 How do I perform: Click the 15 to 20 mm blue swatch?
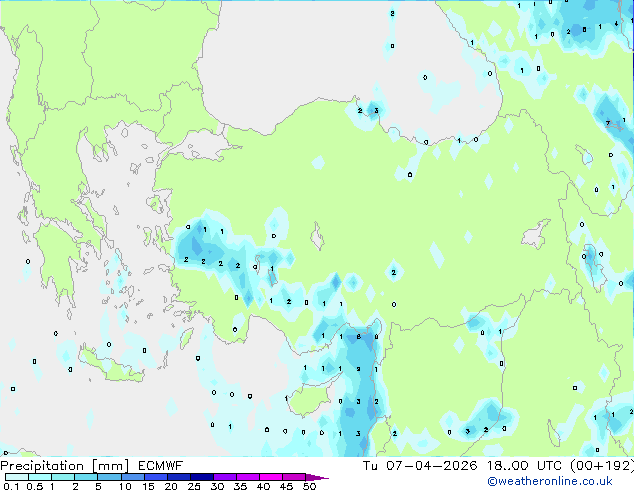156,477
